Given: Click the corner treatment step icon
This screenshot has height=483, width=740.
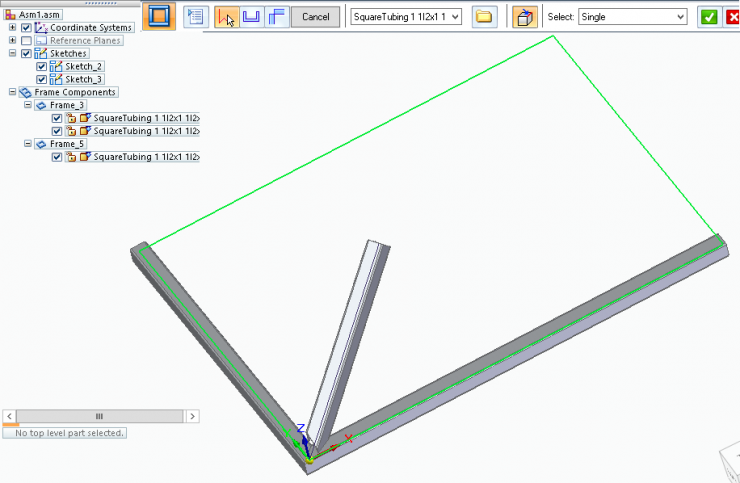Looking at the screenshot, I should (x=277, y=17).
